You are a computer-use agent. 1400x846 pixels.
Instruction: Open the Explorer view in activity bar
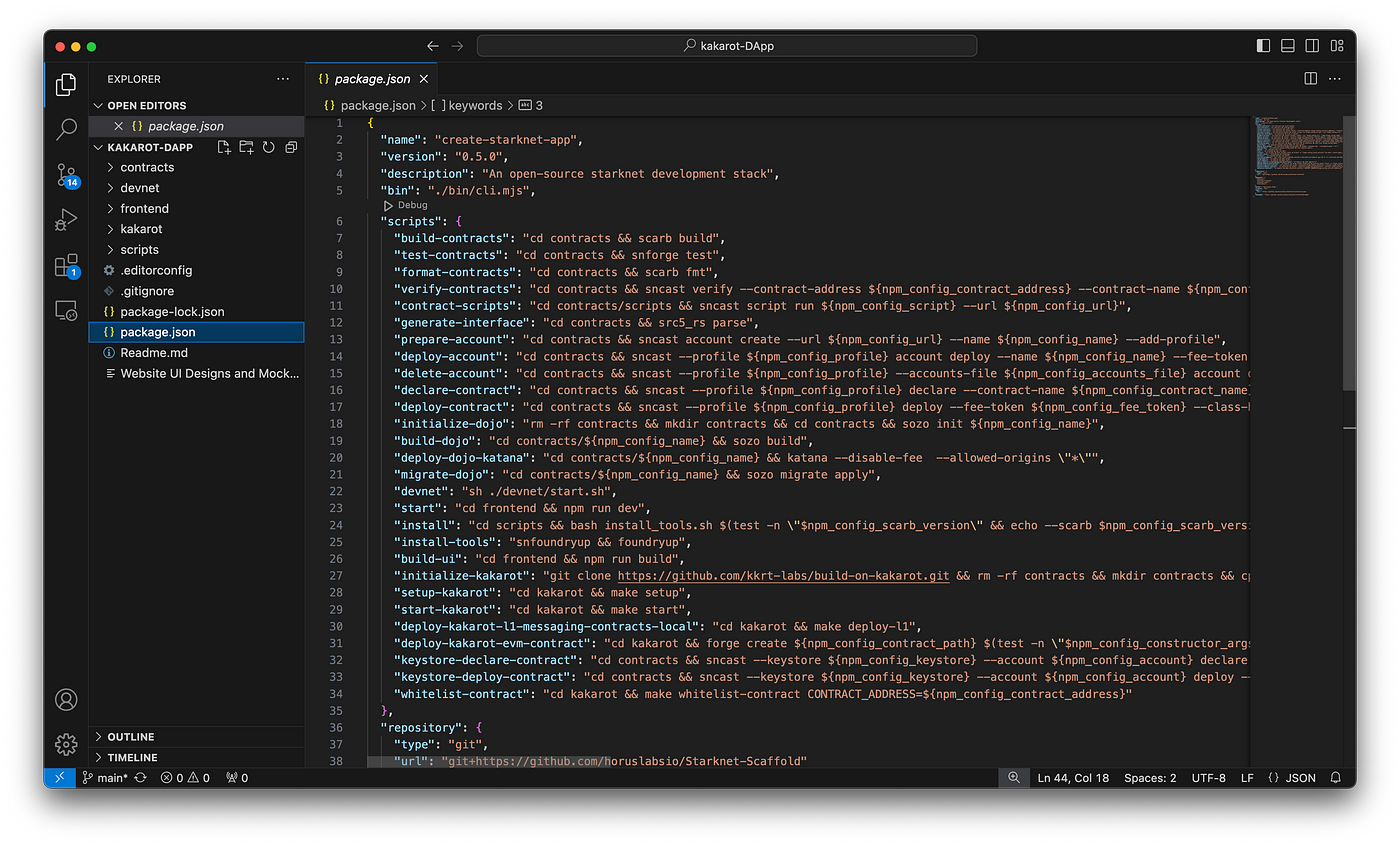(66, 84)
